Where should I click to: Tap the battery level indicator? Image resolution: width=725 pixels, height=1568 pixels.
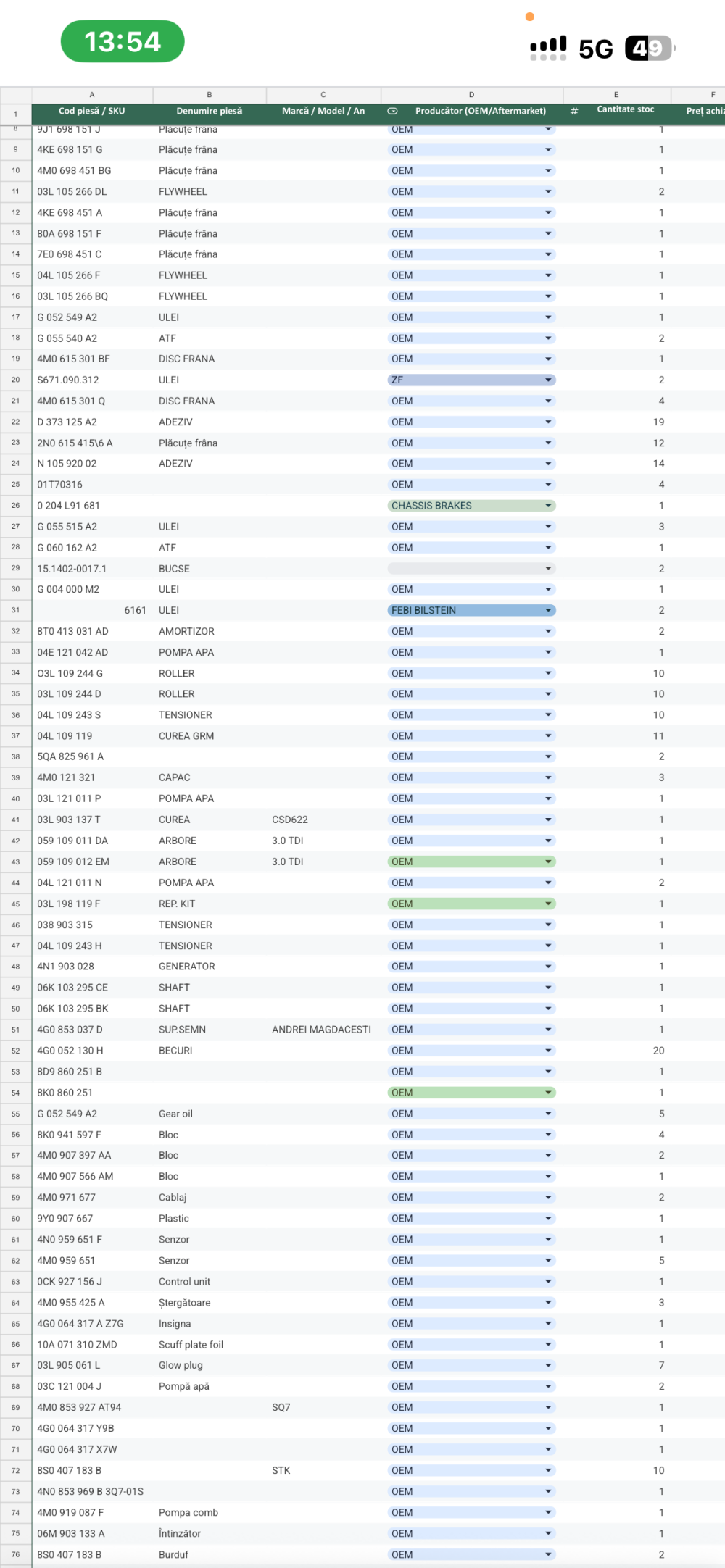click(650, 48)
